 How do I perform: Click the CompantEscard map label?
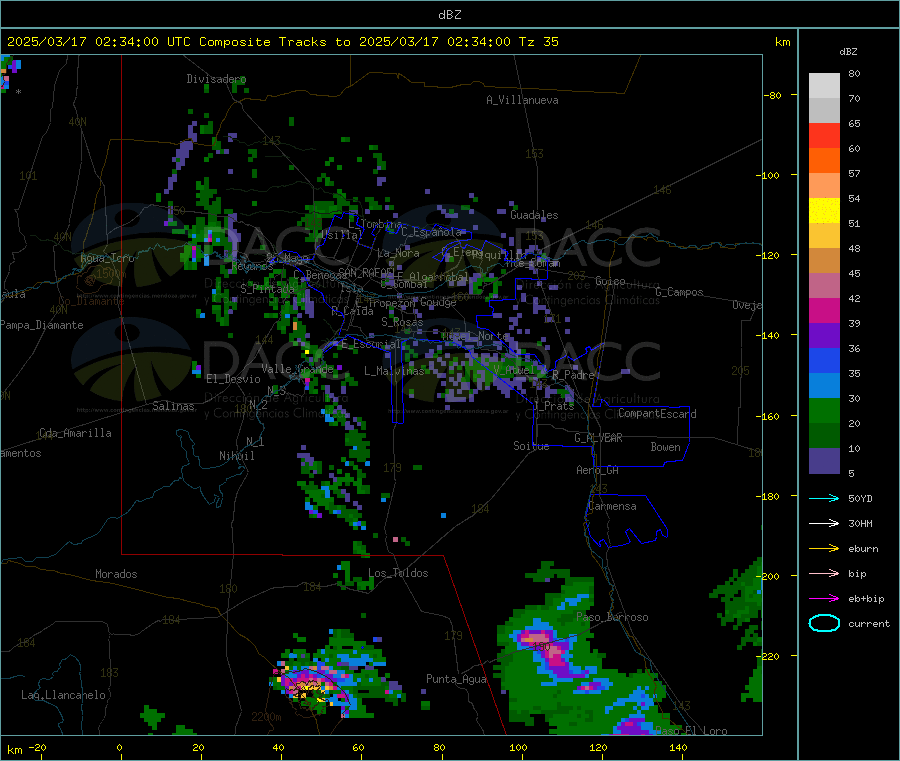(657, 414)
